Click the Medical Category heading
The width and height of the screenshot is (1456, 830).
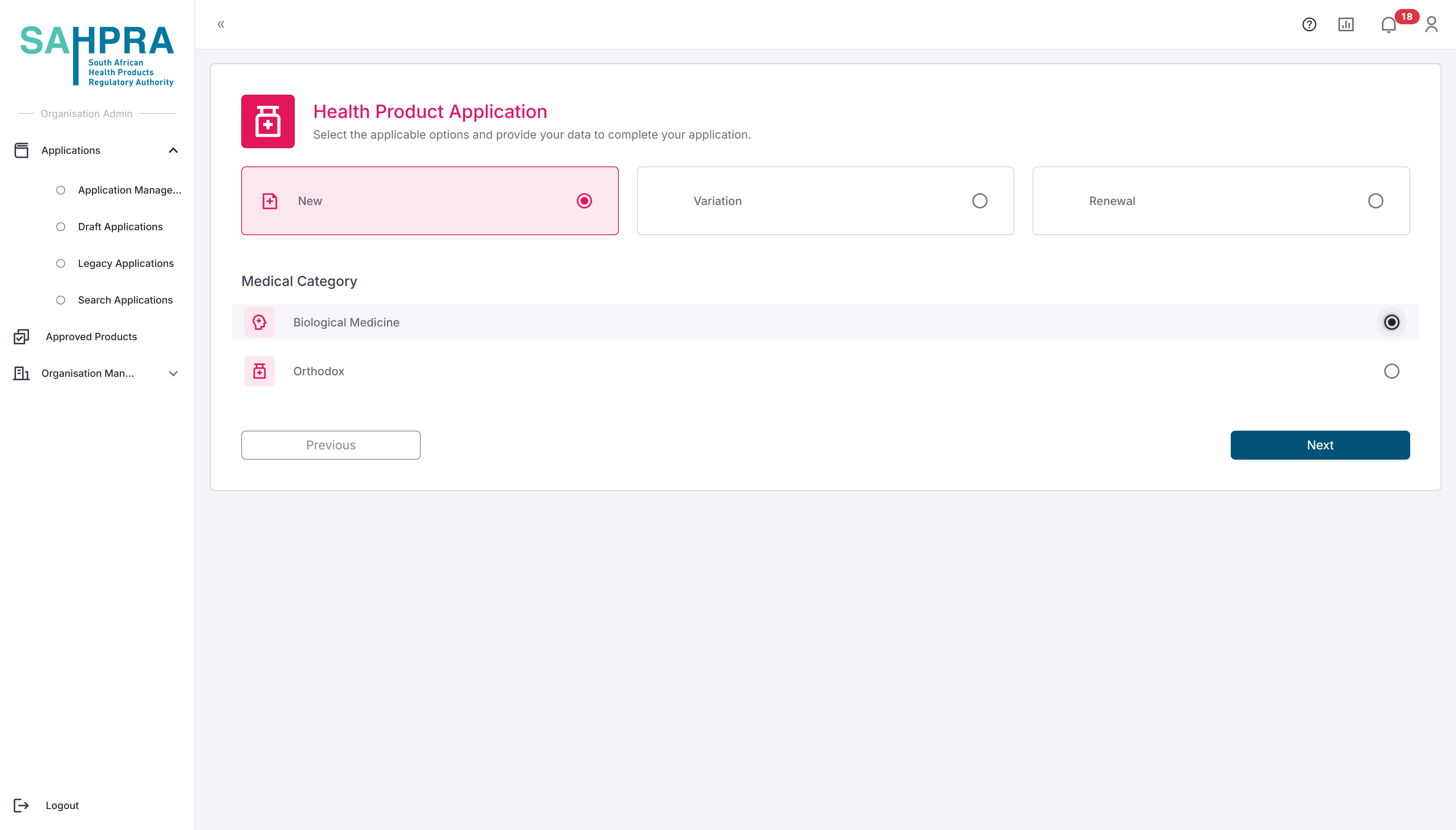(299, 282)
